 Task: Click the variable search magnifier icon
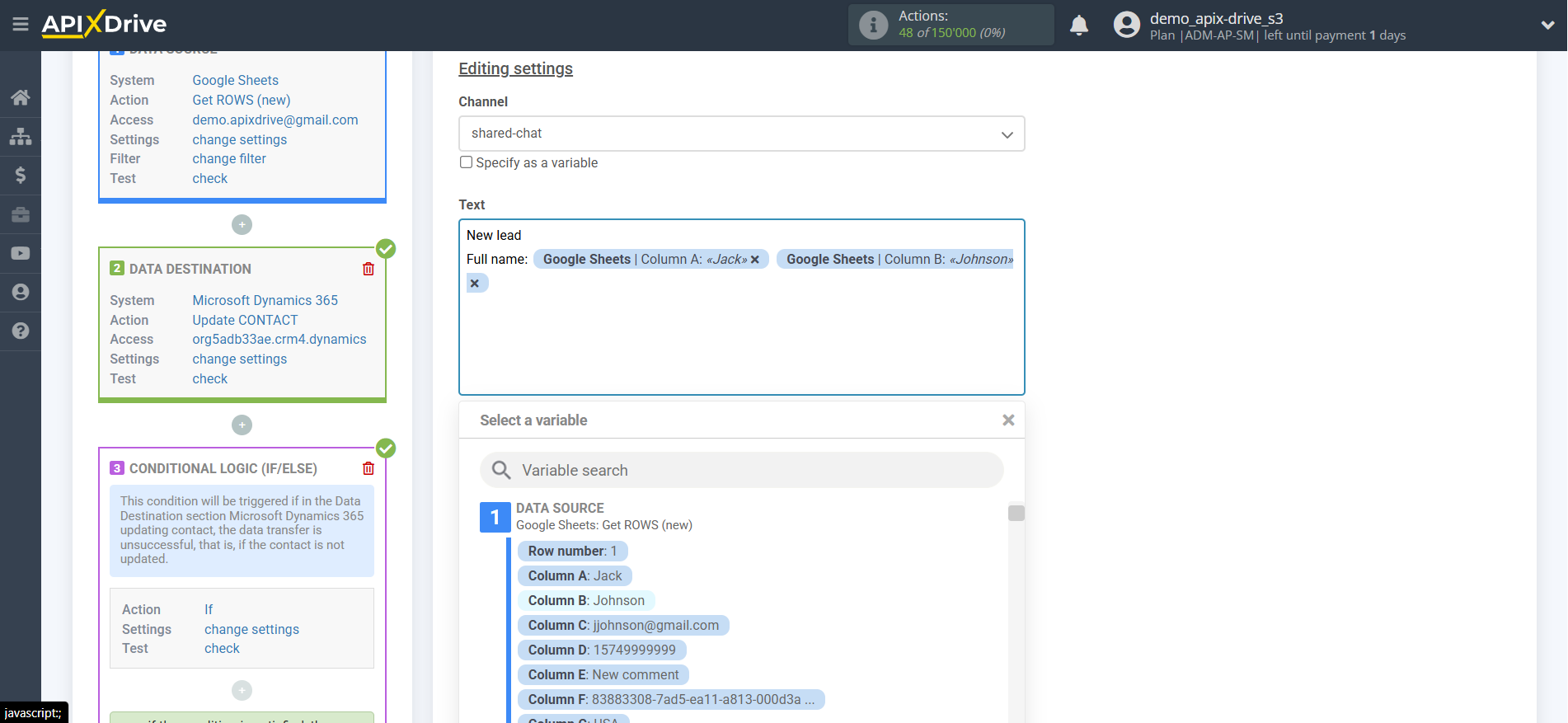tap(501, 470)
